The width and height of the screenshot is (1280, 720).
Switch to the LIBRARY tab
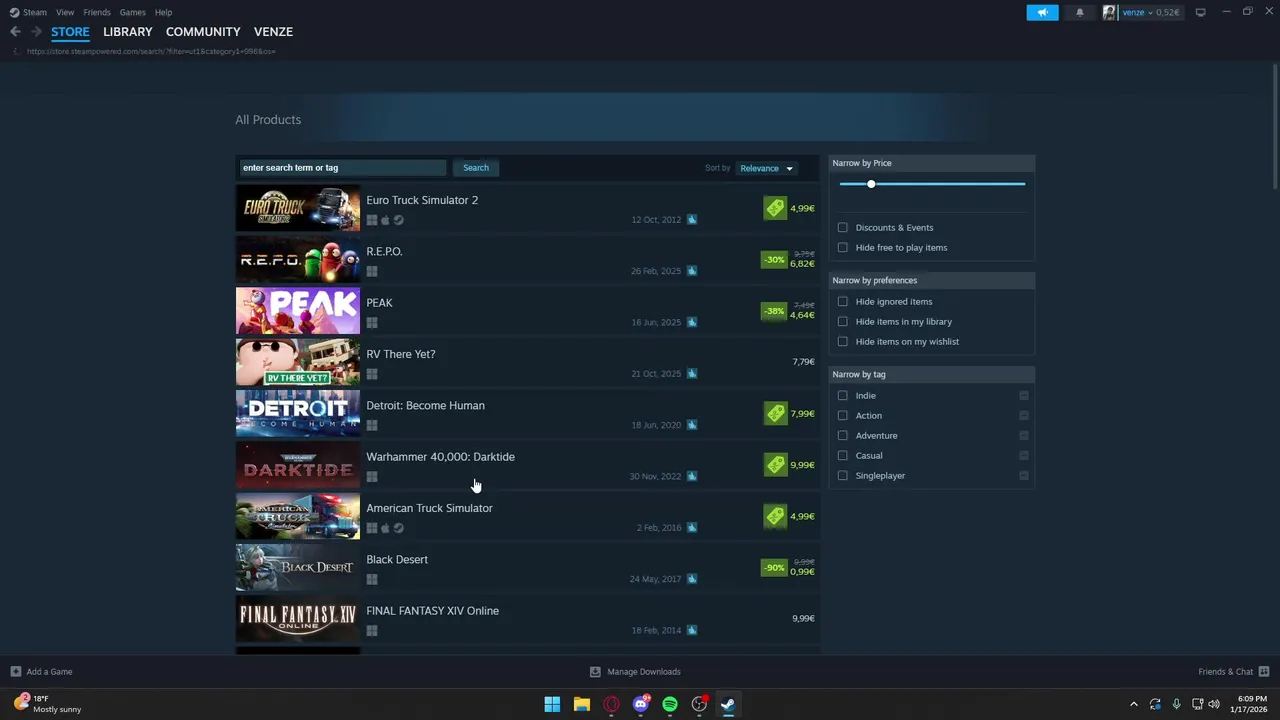pyautogui.click(x=128, y=32)
